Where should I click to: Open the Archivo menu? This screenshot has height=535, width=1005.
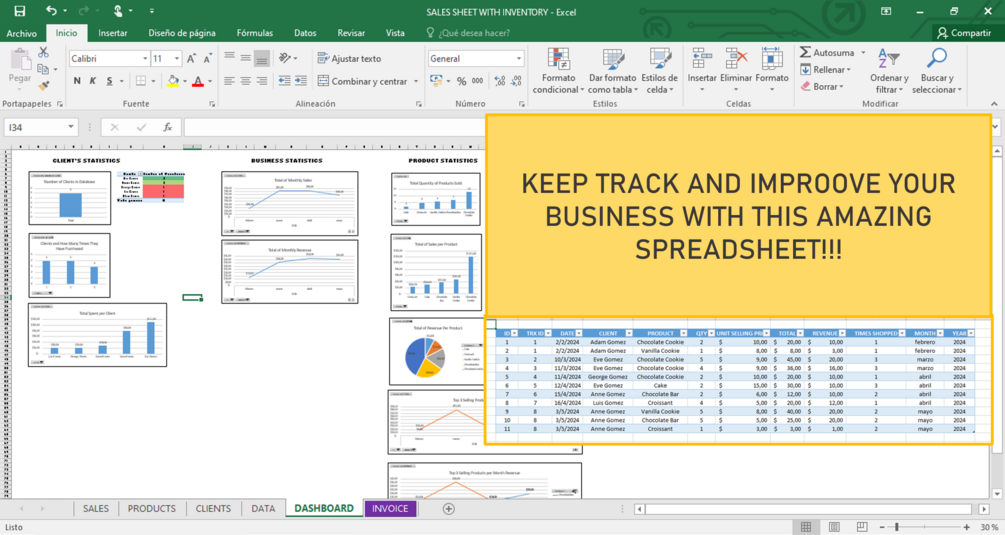(22, 33)
